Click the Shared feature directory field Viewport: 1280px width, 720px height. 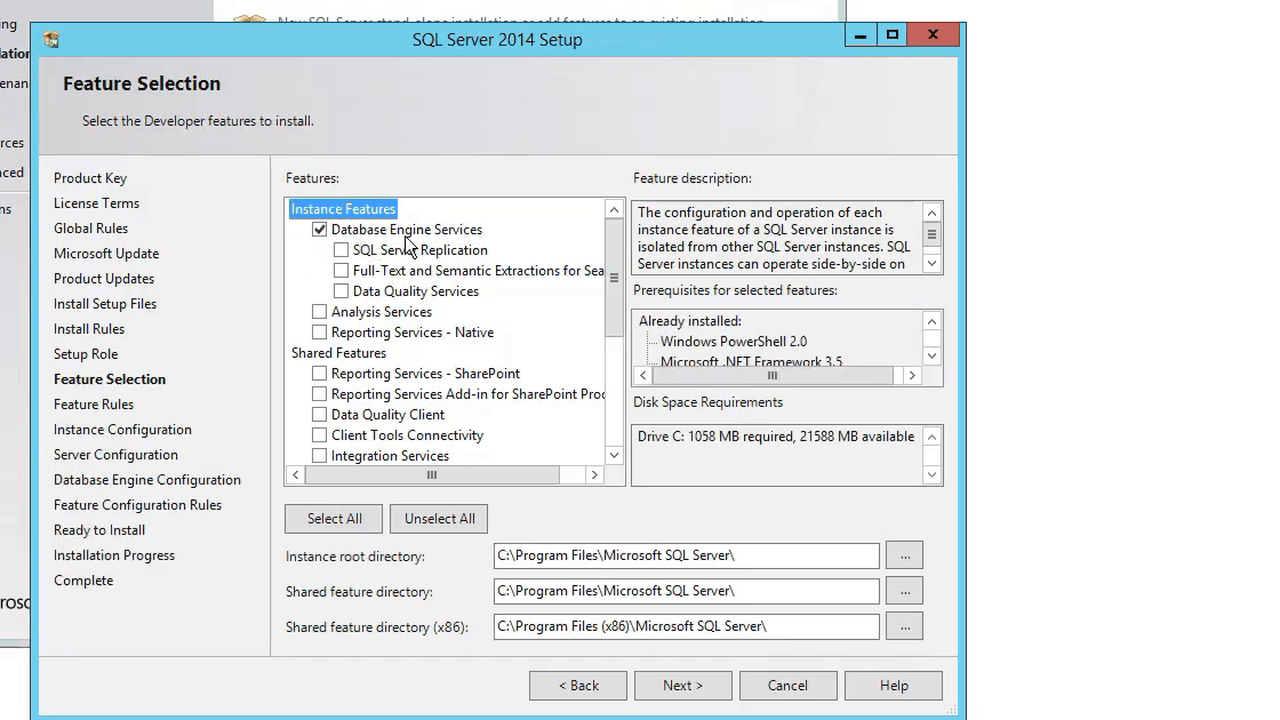tap(686, 590)
